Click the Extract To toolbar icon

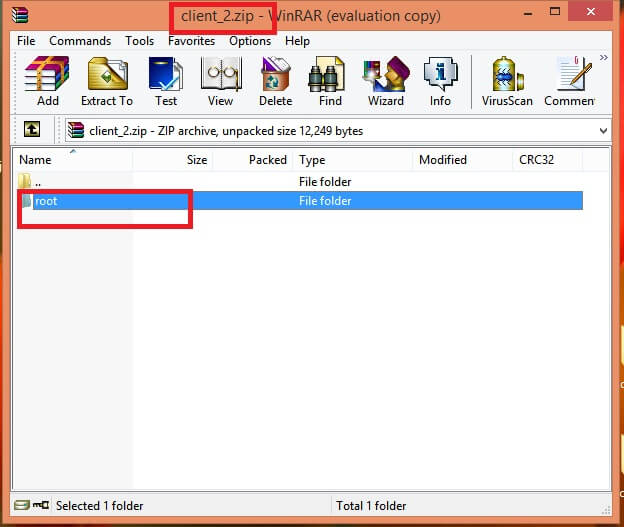(x=106, y=80)
